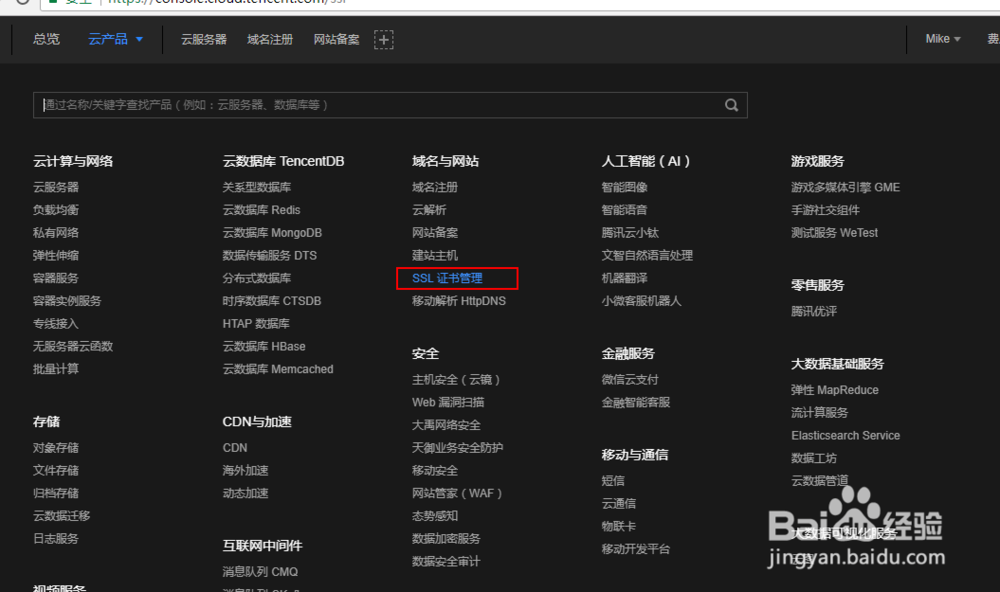Open SSL 证书管理 link
Screen dimensions: 1000x592
[447, 278]
